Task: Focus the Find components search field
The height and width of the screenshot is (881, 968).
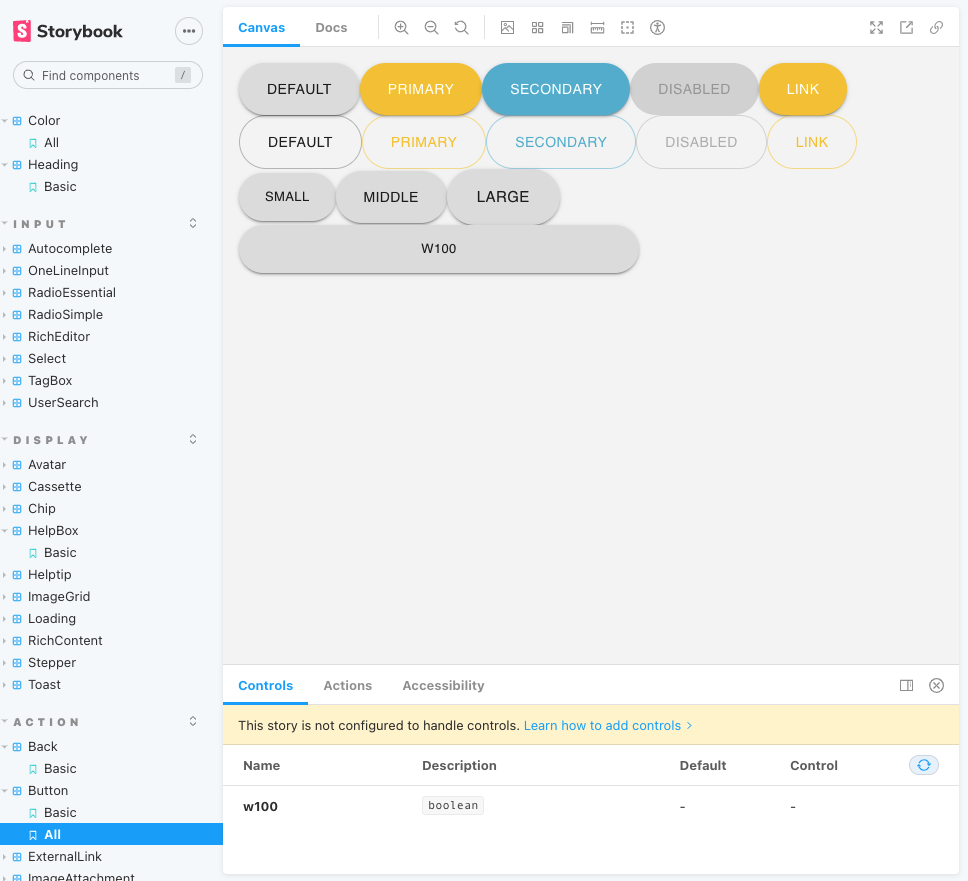Action: [108, 75]
